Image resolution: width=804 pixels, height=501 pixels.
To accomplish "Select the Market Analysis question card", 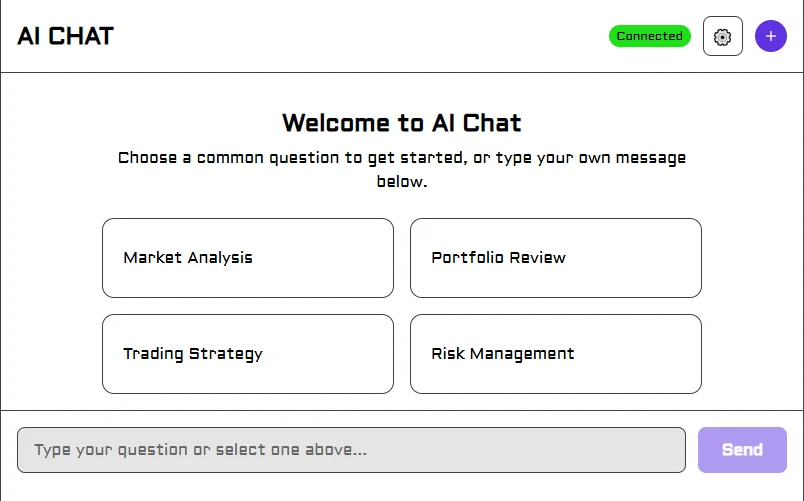I will pyautogui.click(x=247, y=258).
